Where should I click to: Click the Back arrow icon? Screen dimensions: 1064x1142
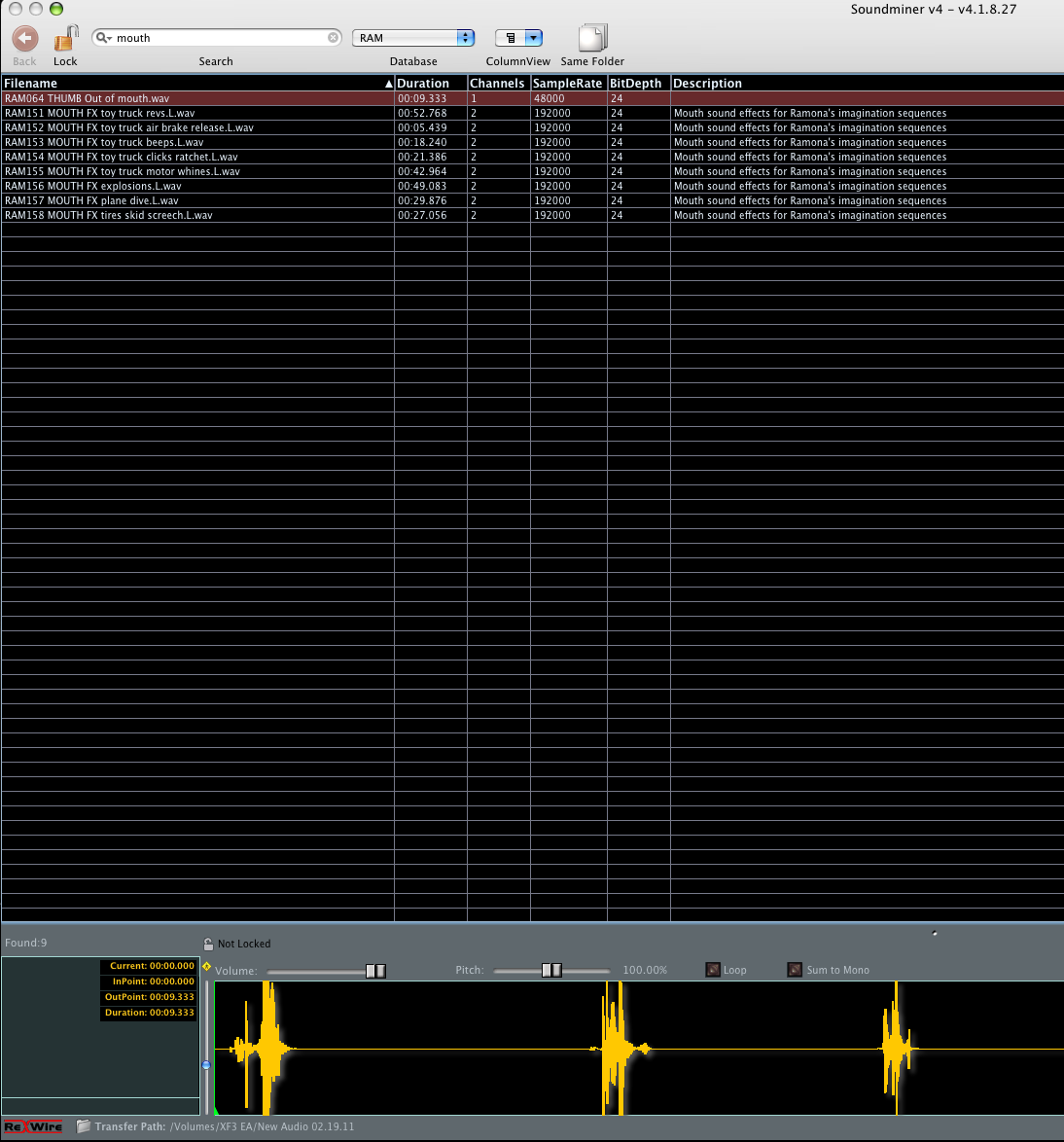(24, 38)
